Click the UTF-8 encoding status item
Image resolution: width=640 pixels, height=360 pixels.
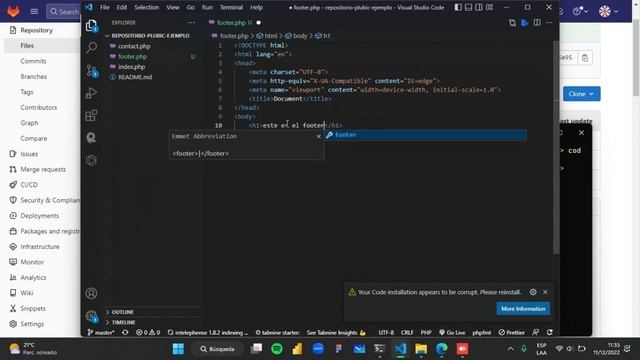click(x=386, y=333)
